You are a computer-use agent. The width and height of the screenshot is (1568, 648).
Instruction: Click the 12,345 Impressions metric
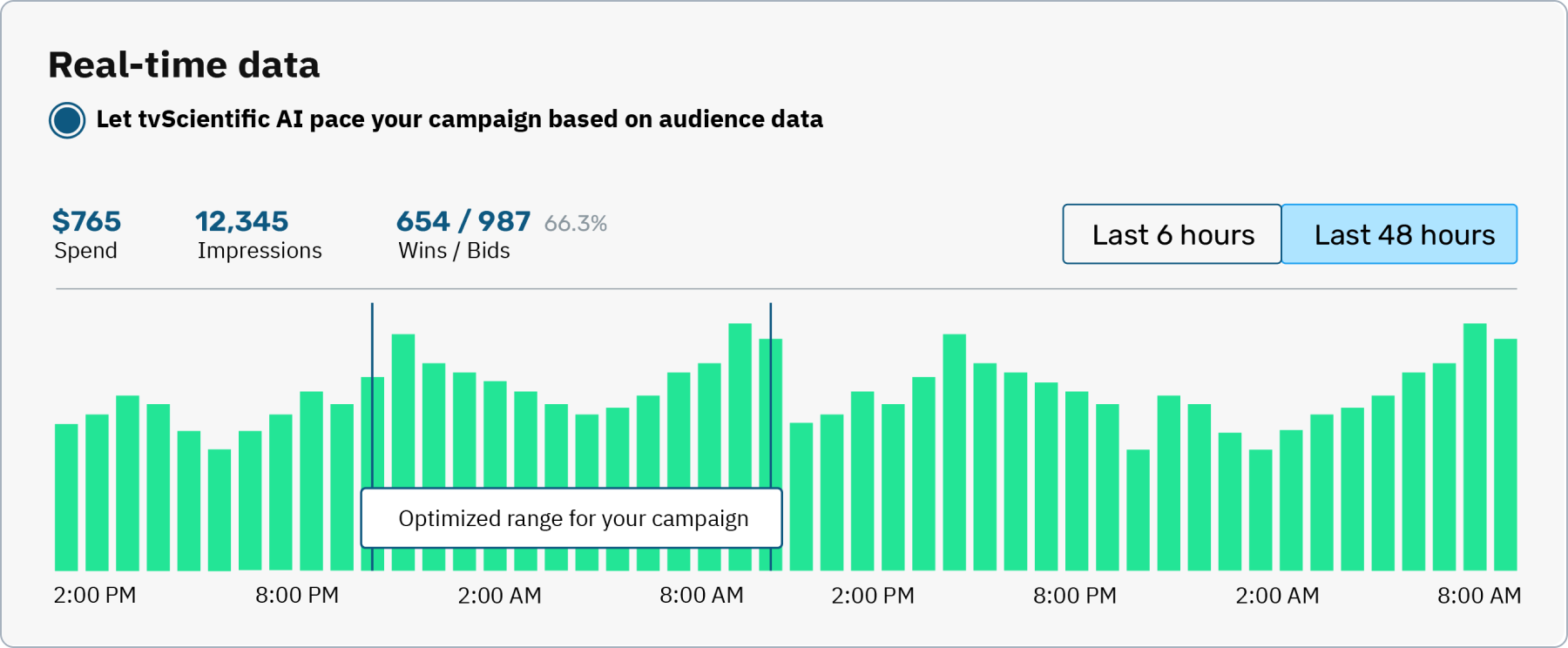(x=259, y=233)
